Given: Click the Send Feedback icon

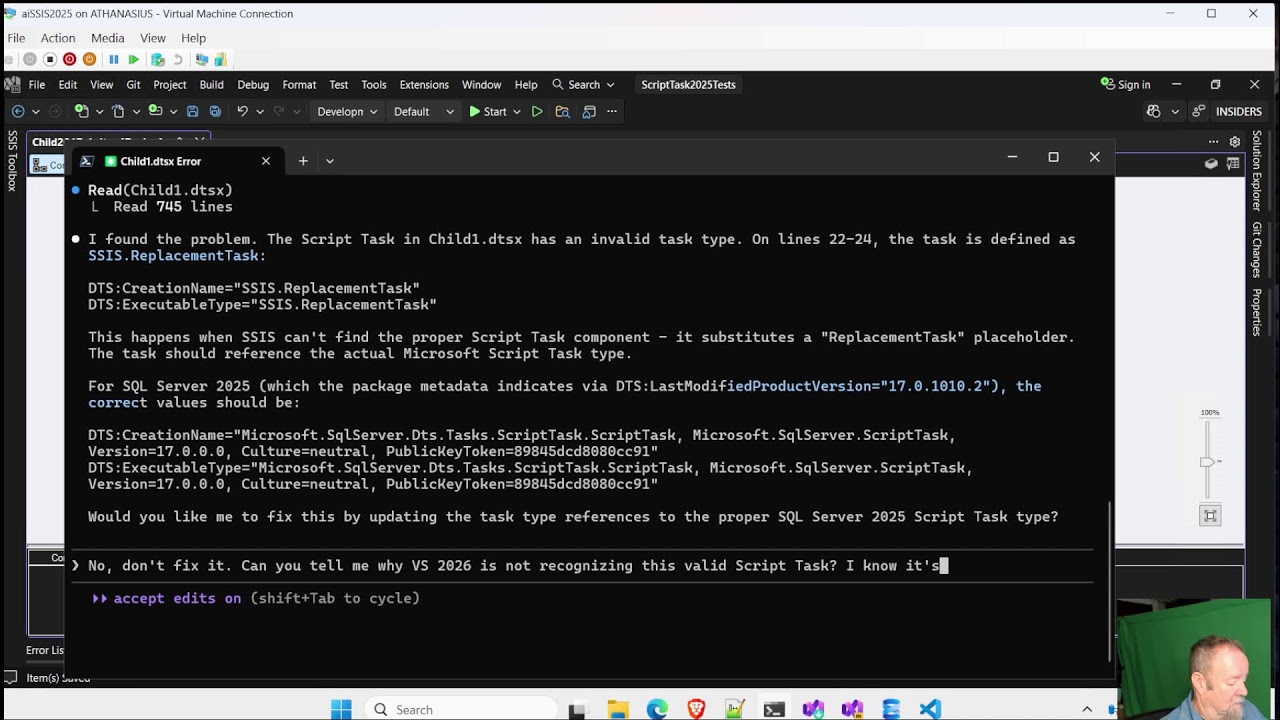Looking at the screenshot, I should pos(1198,111).
